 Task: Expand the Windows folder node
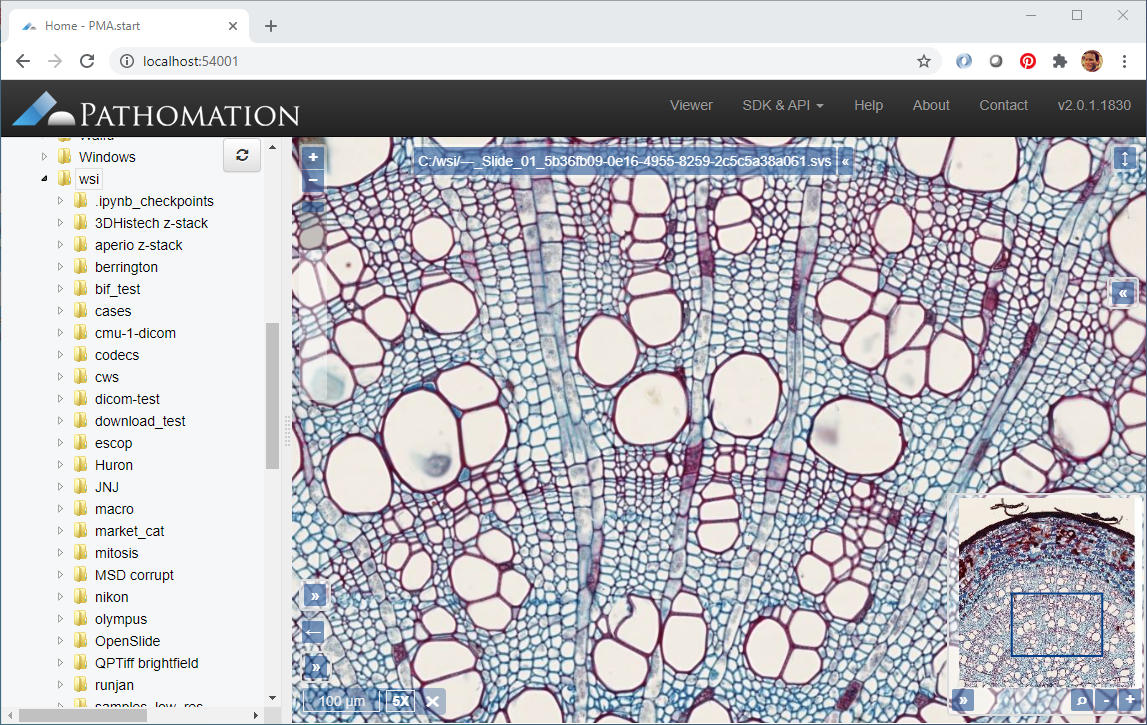44,157
